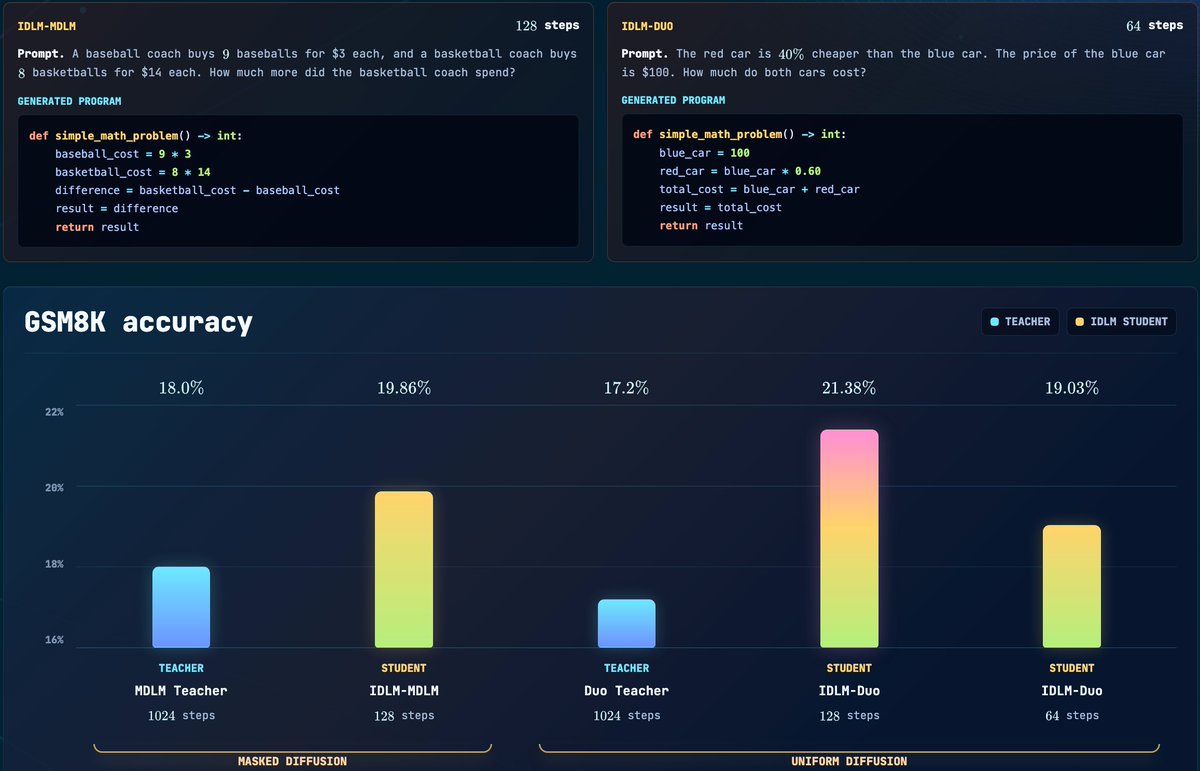1200x771 pixels.
Task: Click the 20% y-axis tick label
Action: click(x=55, y=488)
